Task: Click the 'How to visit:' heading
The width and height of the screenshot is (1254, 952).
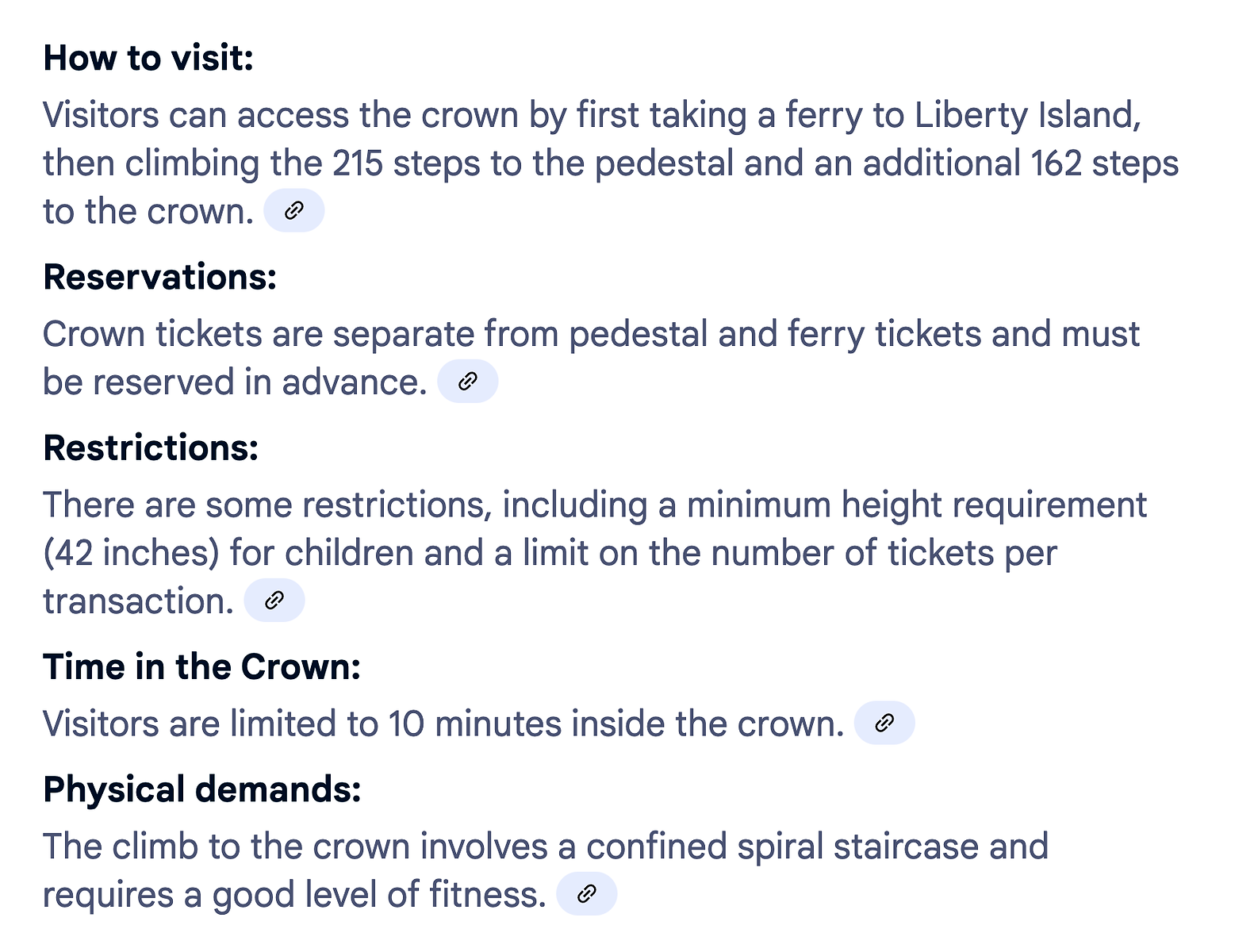Action: coord(148,58)
